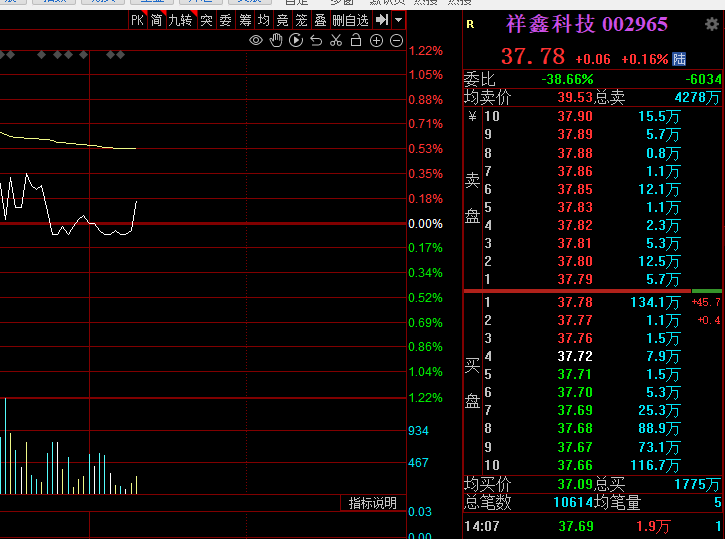This screenshot has height=539, width=725.
Task: Open settings gear next to 祥鑫科技
Action: 712,24
